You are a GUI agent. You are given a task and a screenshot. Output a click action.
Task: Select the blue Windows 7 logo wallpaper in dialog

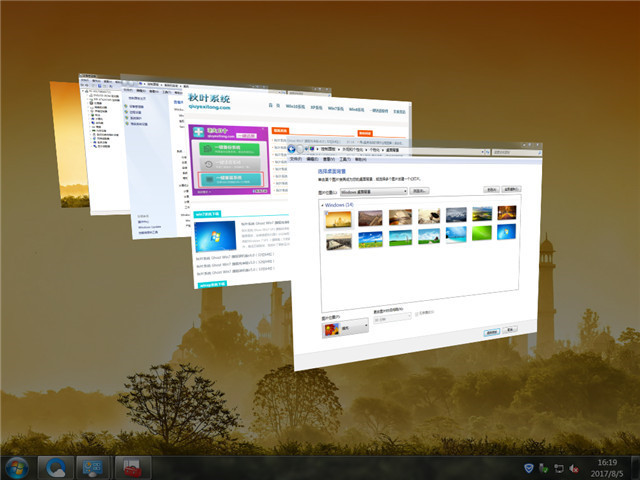[507, 232]
